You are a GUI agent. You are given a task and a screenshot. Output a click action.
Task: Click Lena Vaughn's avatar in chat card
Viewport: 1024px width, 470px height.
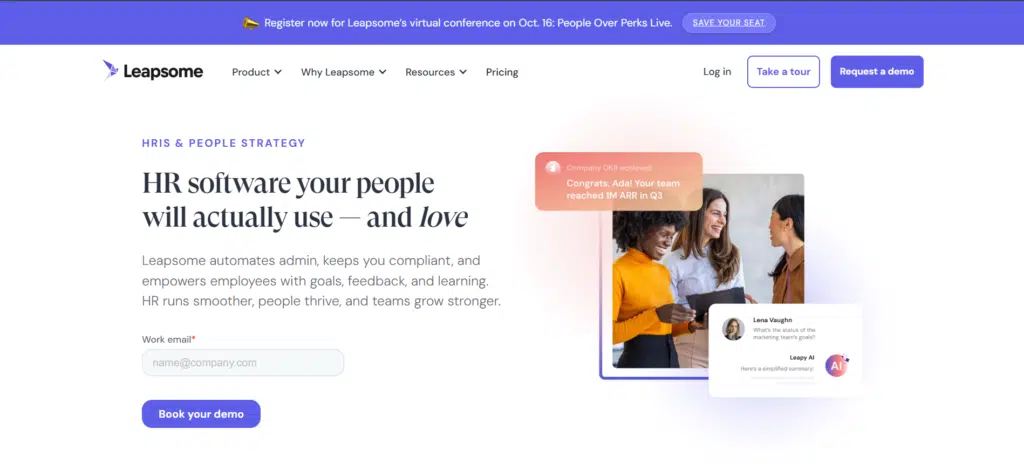pyautogui.click(x=733, y=329)
